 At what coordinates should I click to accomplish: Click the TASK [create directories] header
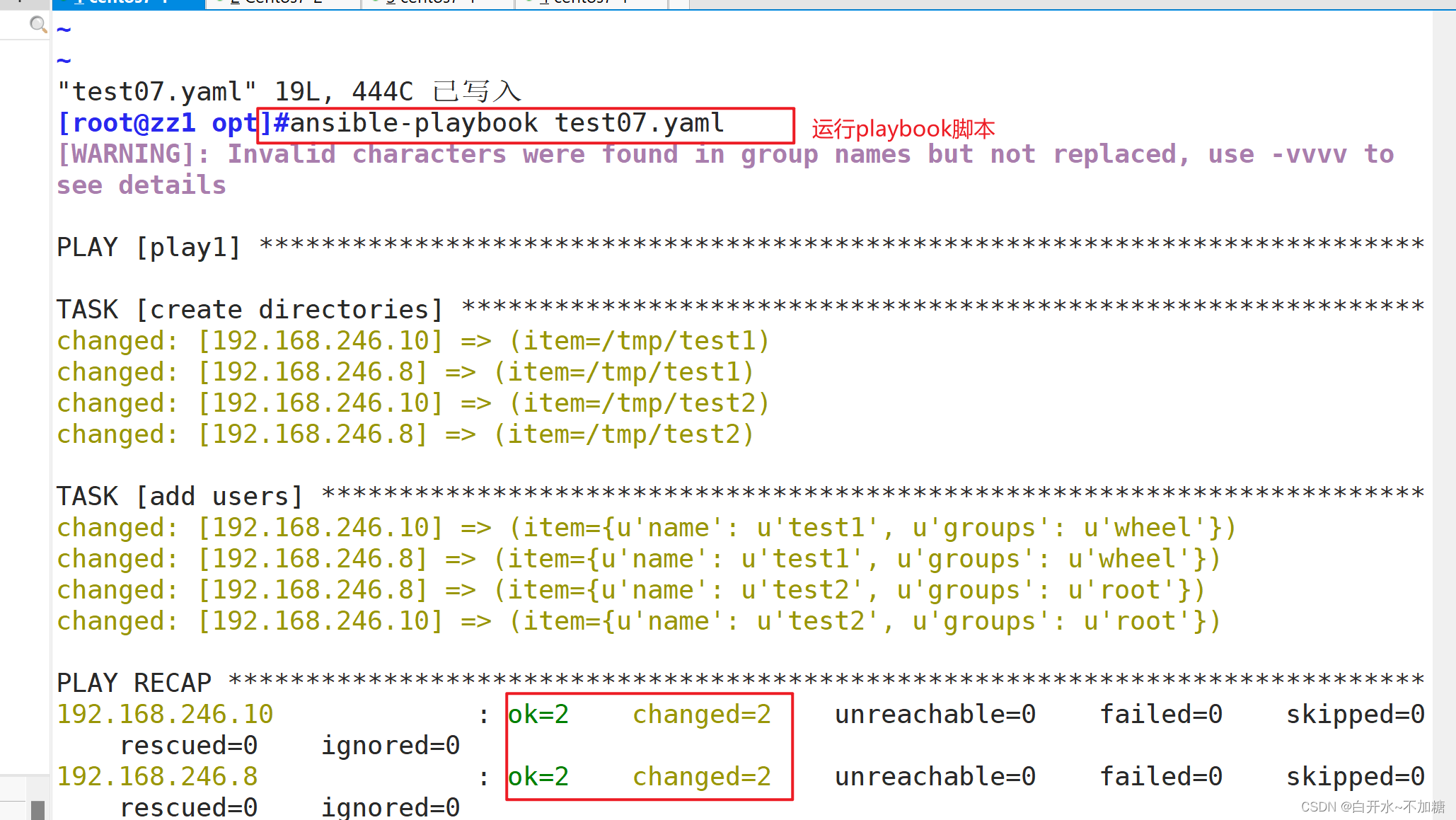pos(249,310)
